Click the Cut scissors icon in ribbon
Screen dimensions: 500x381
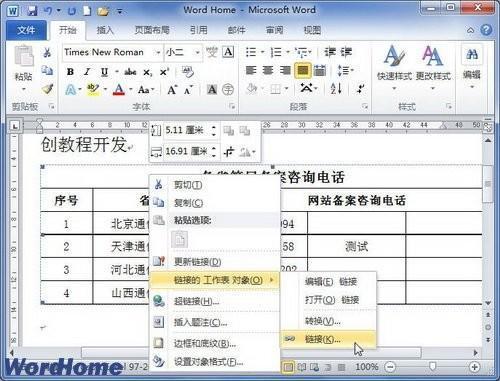pos(47,52)
